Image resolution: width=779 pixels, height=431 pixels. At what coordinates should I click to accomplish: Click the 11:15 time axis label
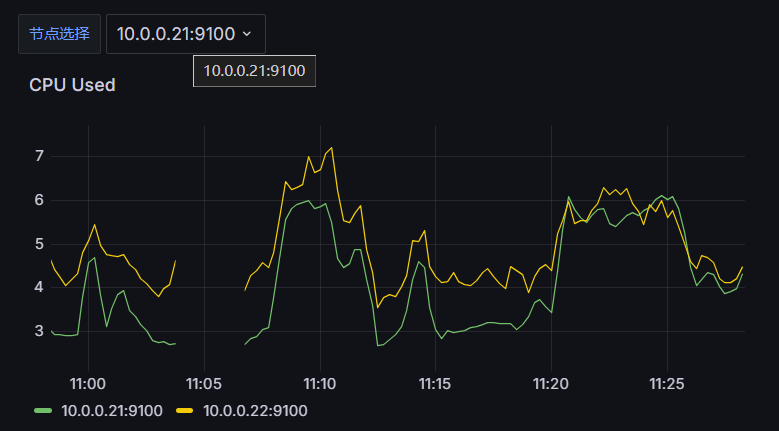pos(435,383)
